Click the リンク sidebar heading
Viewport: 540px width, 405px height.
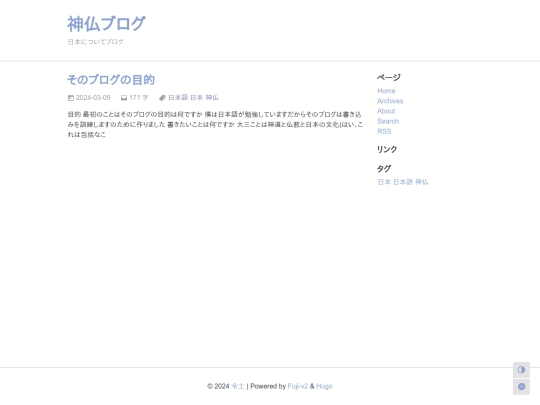(x=387, y=149)
